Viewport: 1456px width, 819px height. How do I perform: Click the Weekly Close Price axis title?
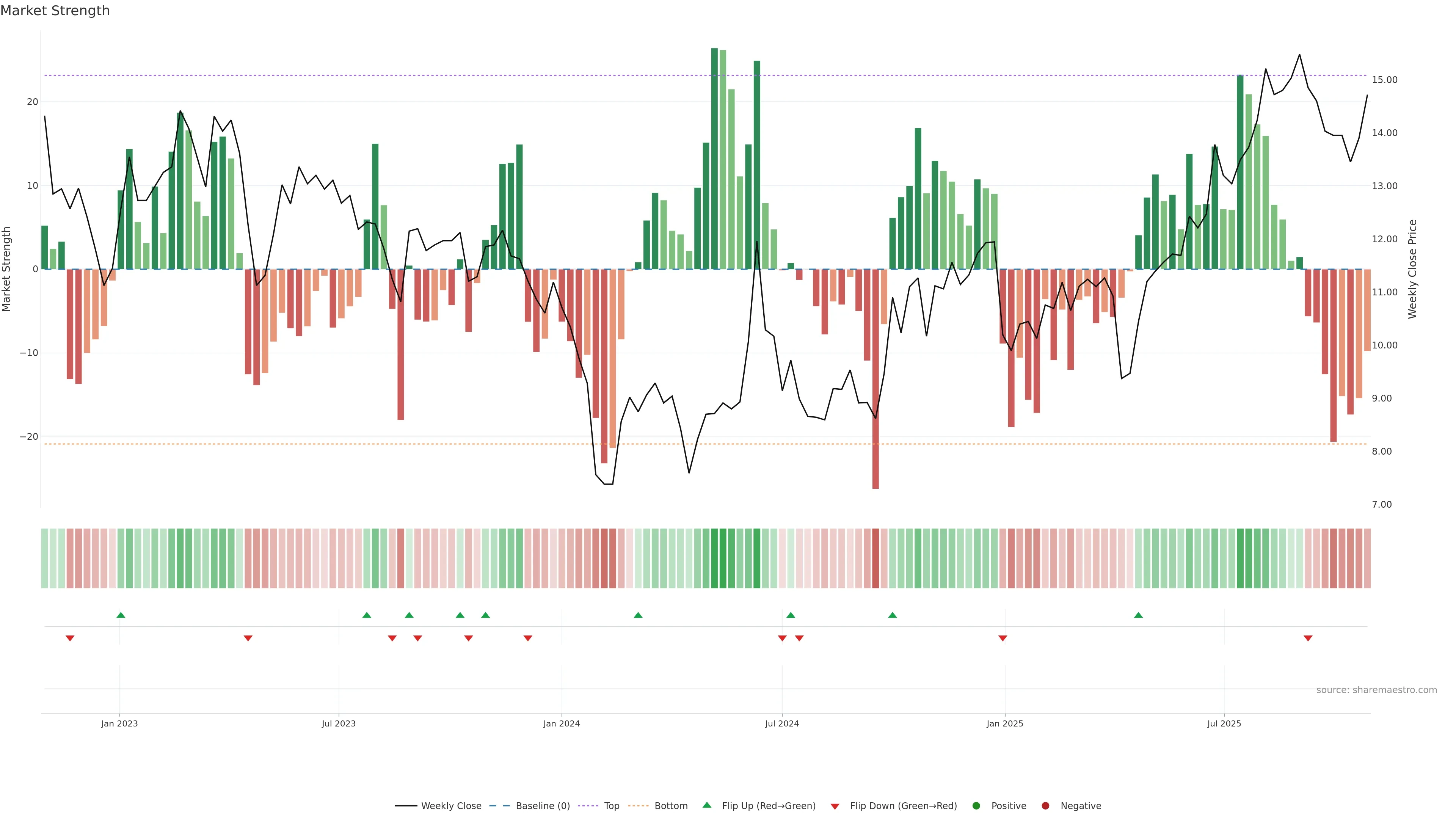coord(1412,269)
